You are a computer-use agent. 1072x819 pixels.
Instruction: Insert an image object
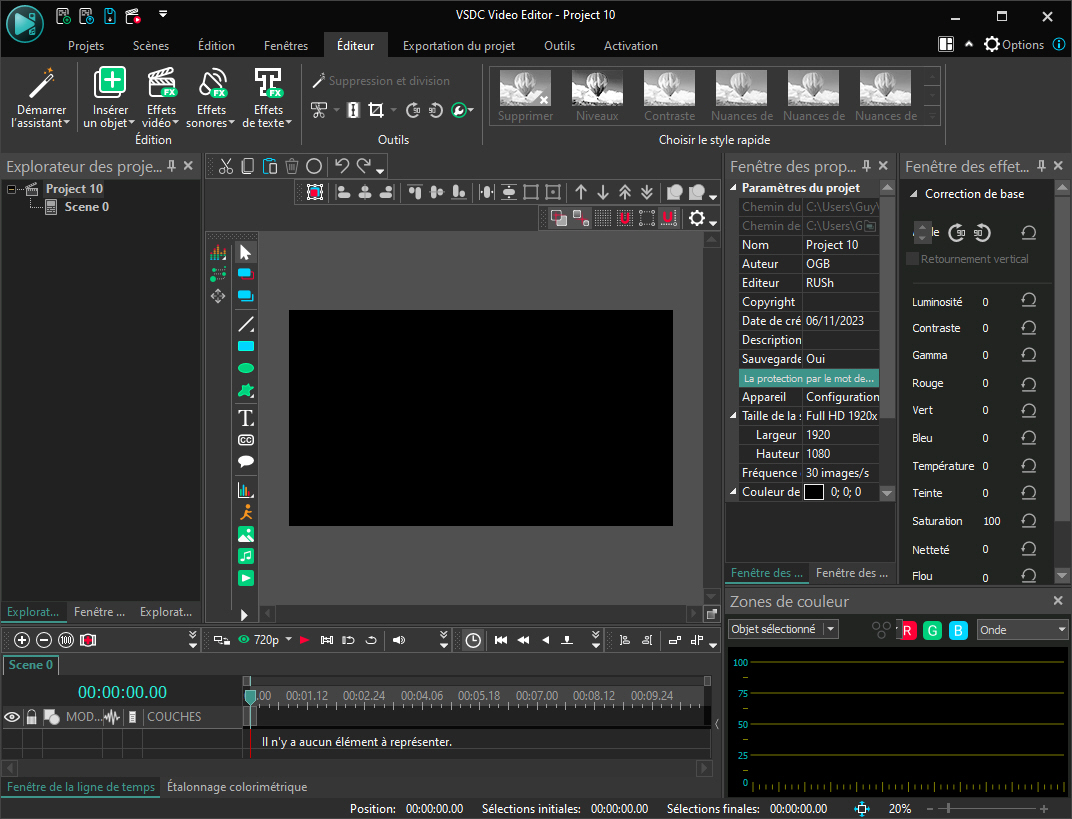pyautogui.click(x=245, y=534)
